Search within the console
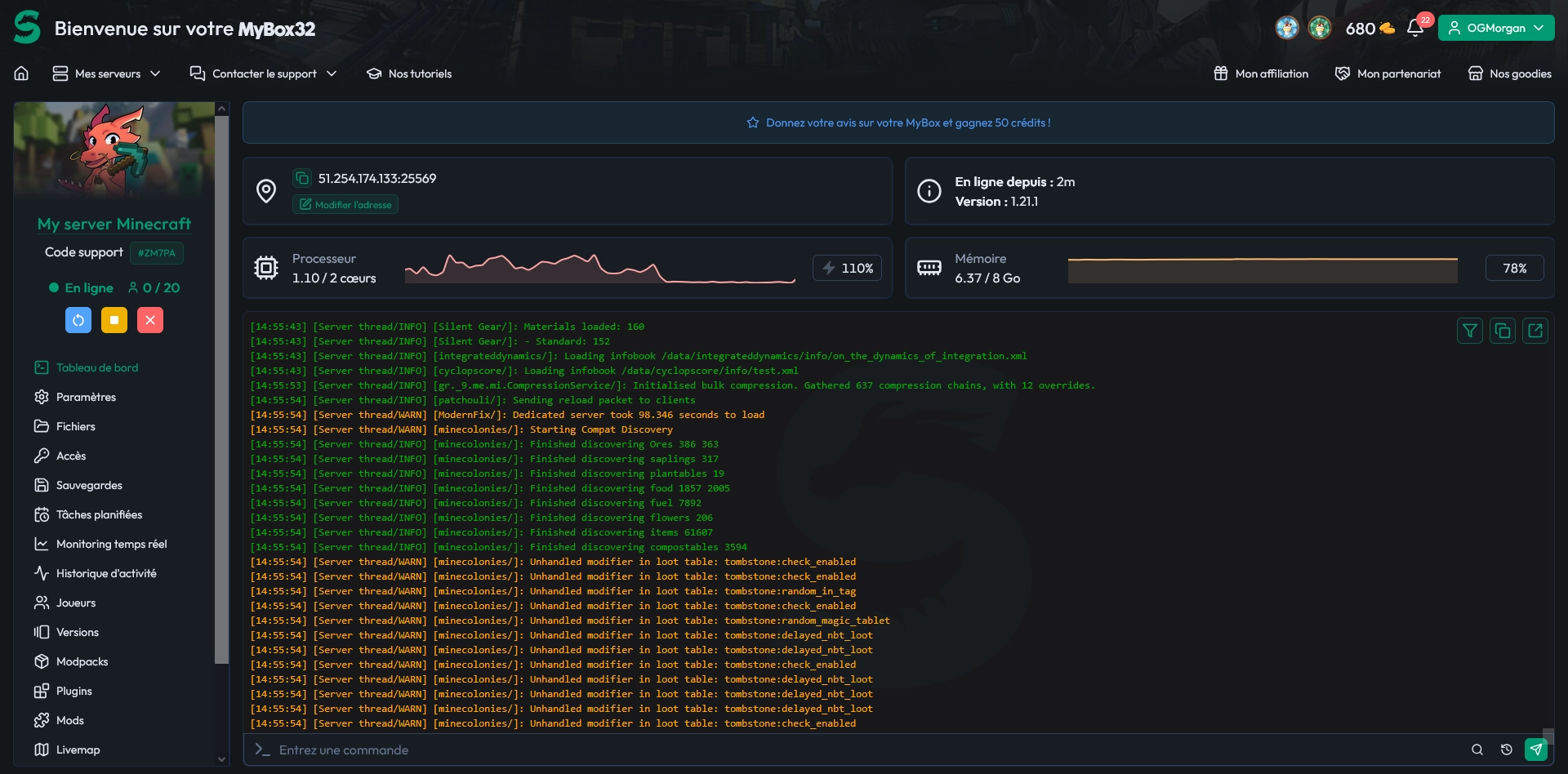This screenshot has width=1568, height=774. [x=1477, y=749]
